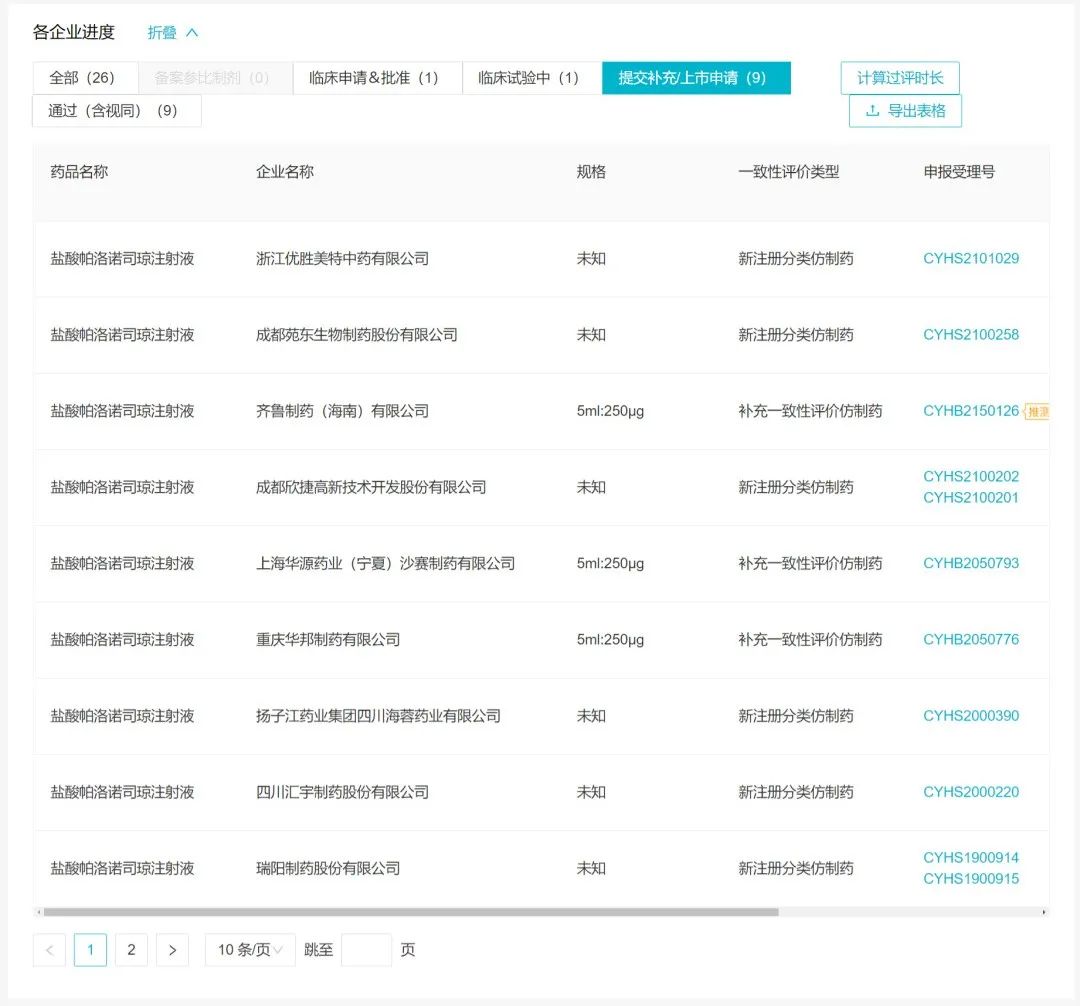Go to next page arrow
The height and width of the screenshot is (1006, 1080).
click(x=172, y=950)
